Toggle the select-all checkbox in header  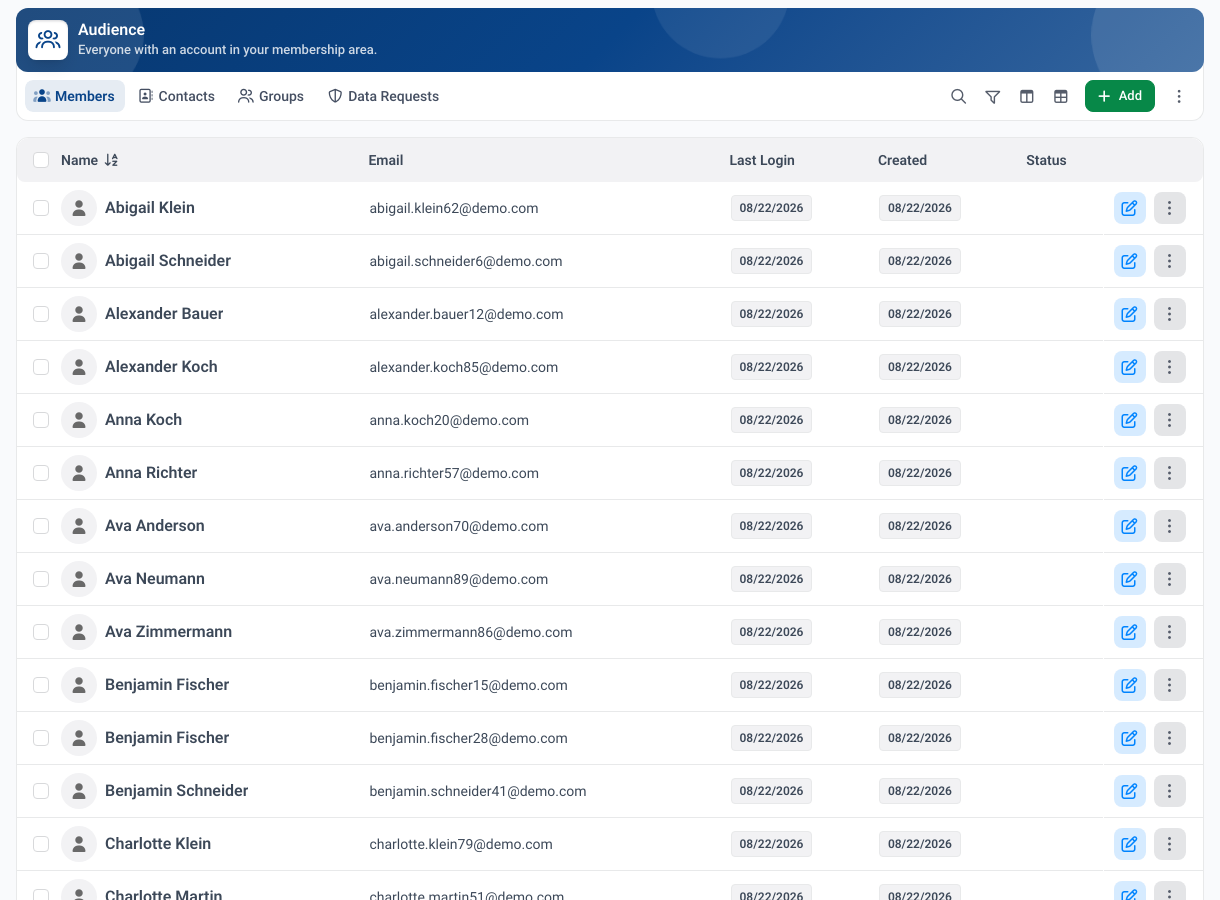click(x=41, y=160)
